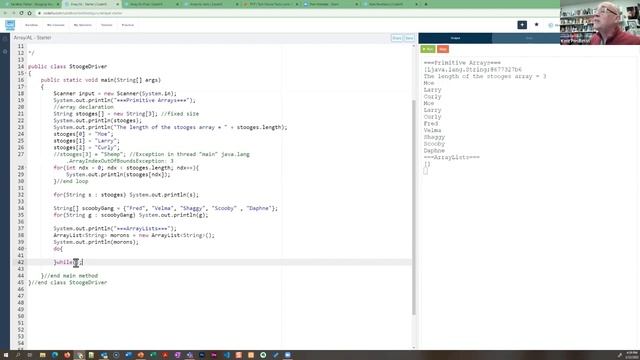
Task: Select the third browser tab
Action: click(x=151, y=4)
